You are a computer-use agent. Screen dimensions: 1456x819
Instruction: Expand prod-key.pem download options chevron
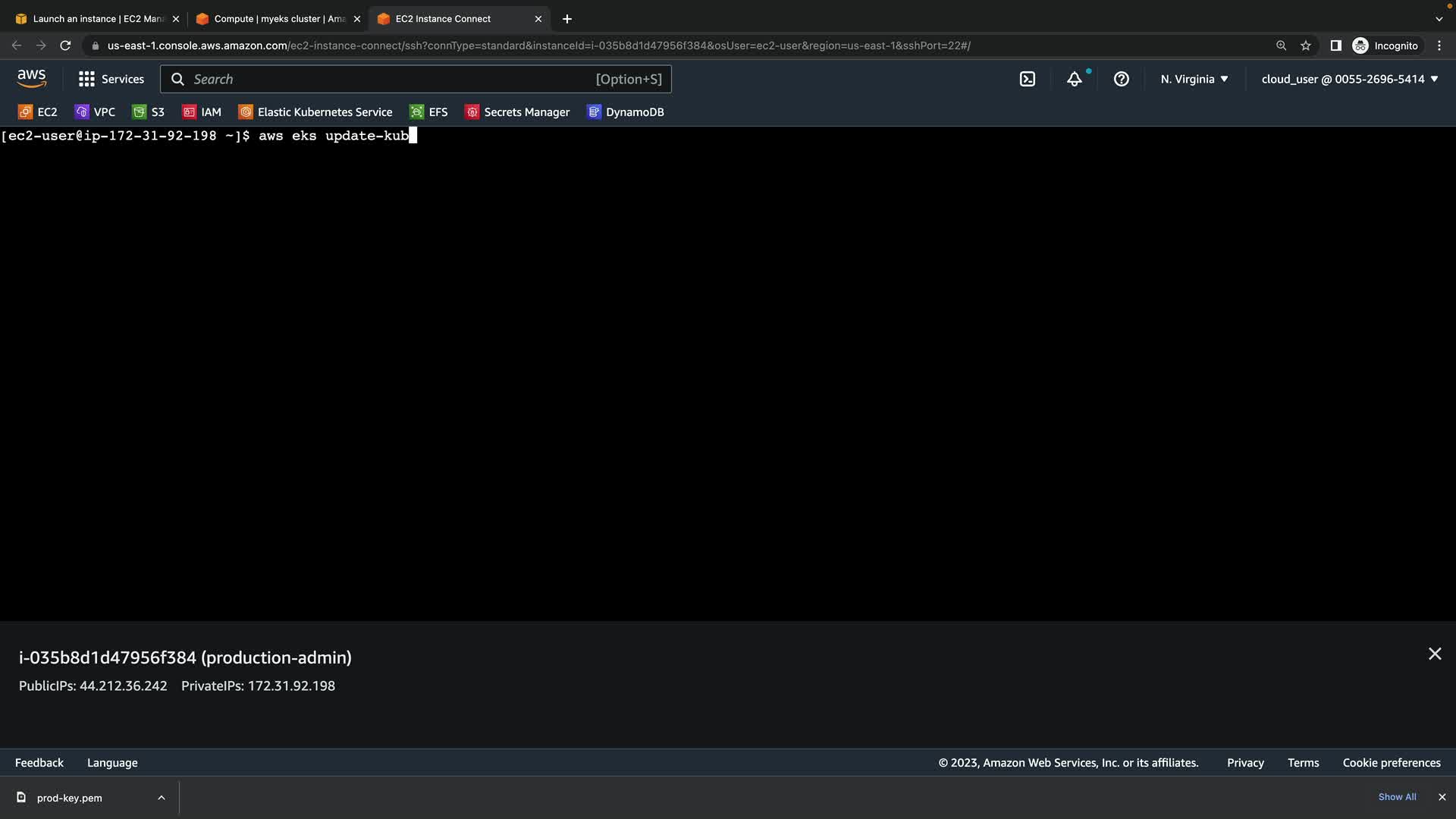162,798
